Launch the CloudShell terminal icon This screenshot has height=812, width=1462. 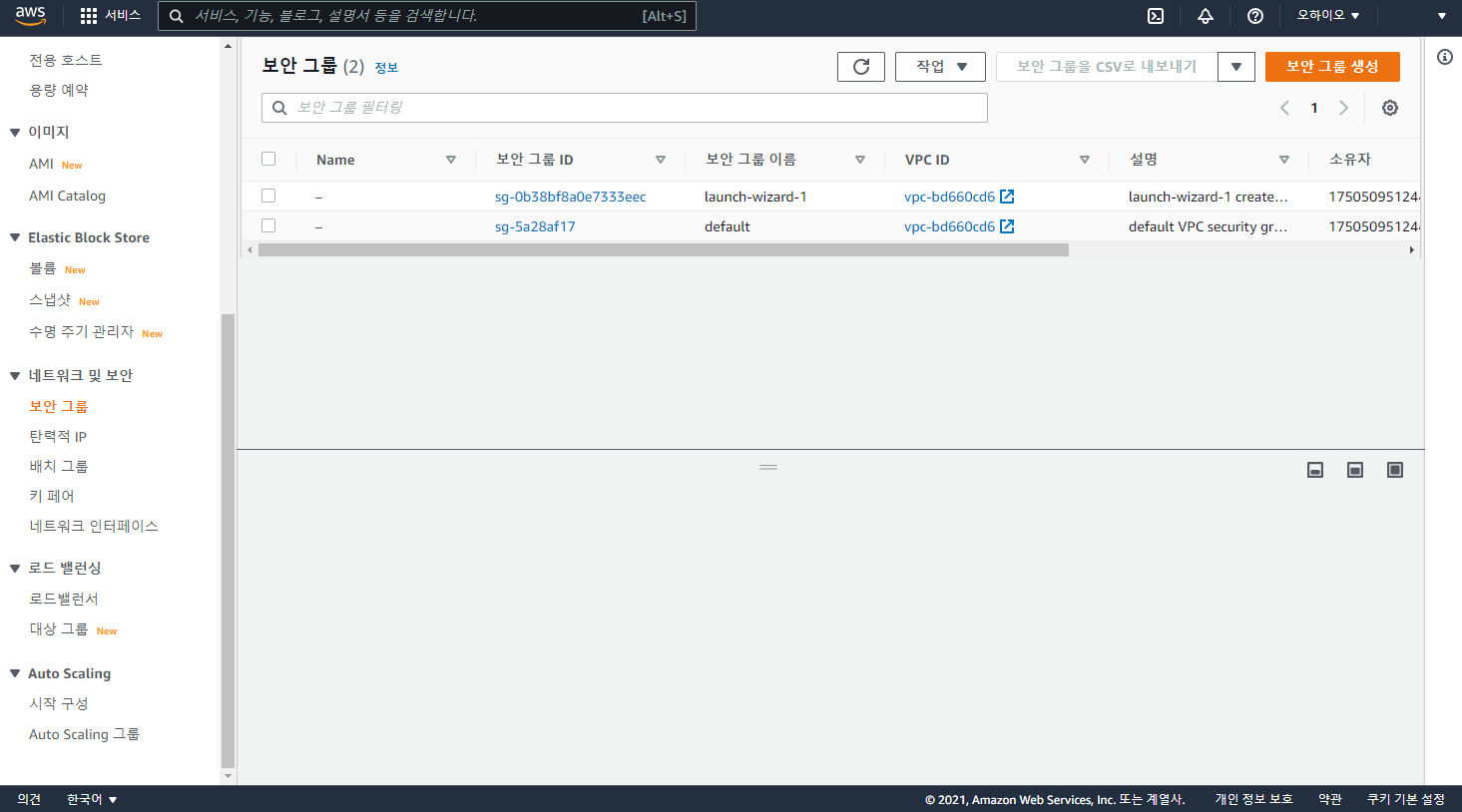click(1156, 16)
